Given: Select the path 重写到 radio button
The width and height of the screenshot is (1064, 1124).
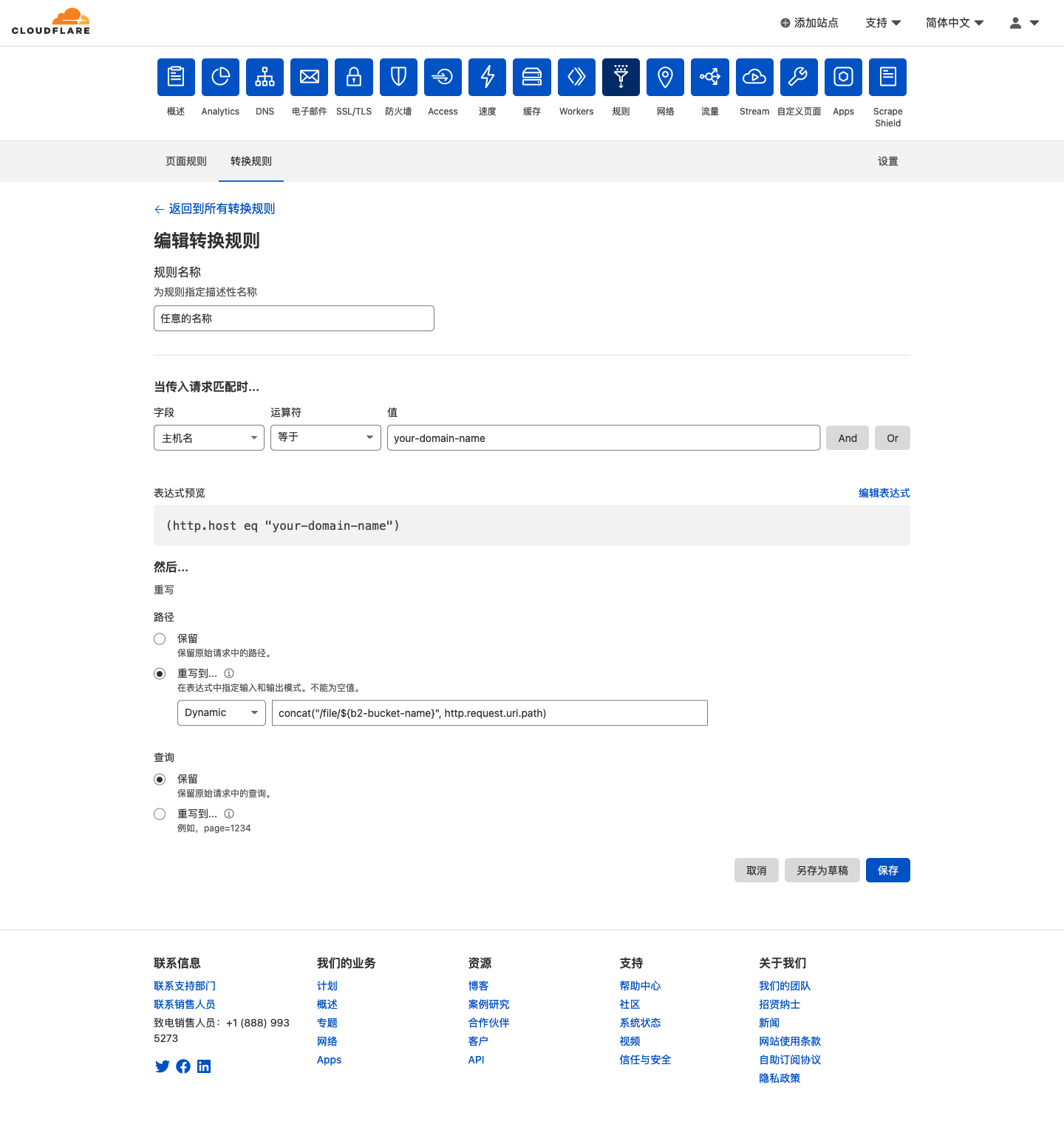Looking at the screenshot, I should [160, 673].
